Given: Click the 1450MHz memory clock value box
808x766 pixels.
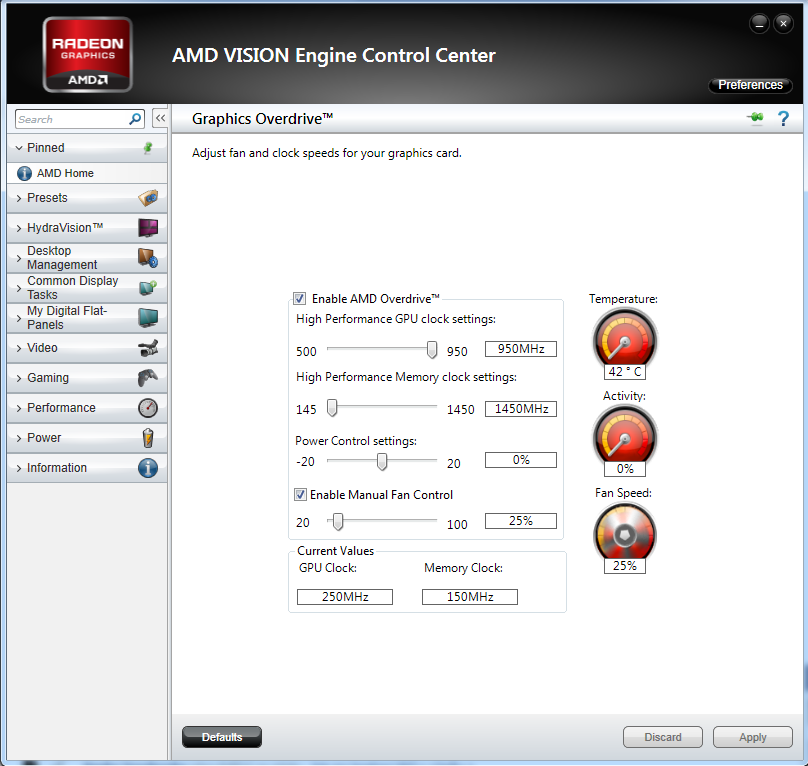Looking at the screenshot, I should (520, 409).
